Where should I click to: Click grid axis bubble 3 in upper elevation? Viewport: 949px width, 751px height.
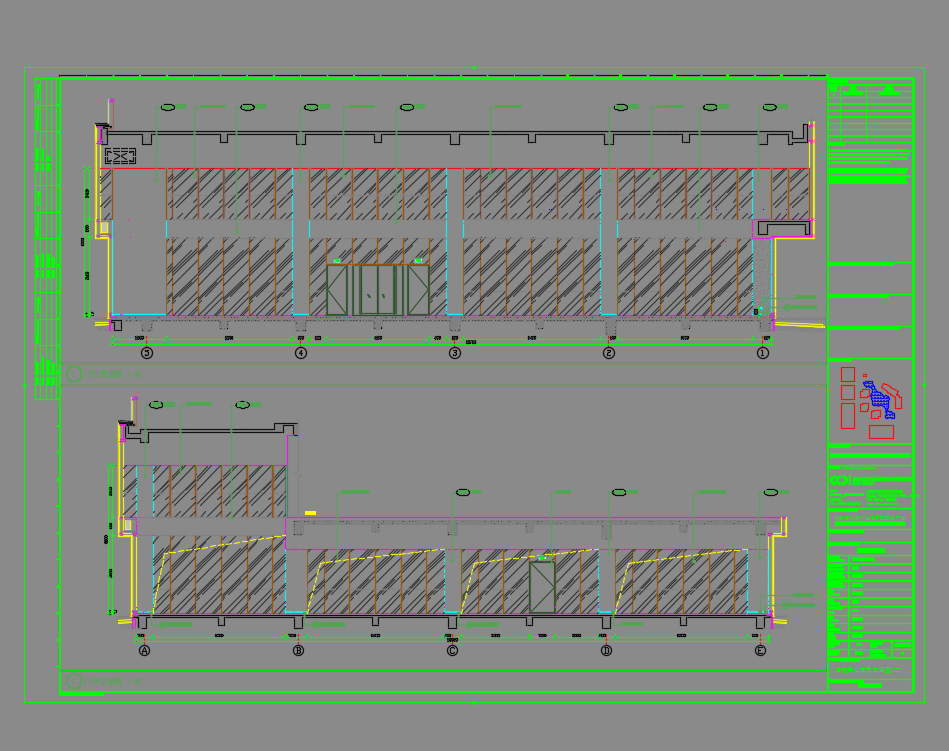pos(455,353)
